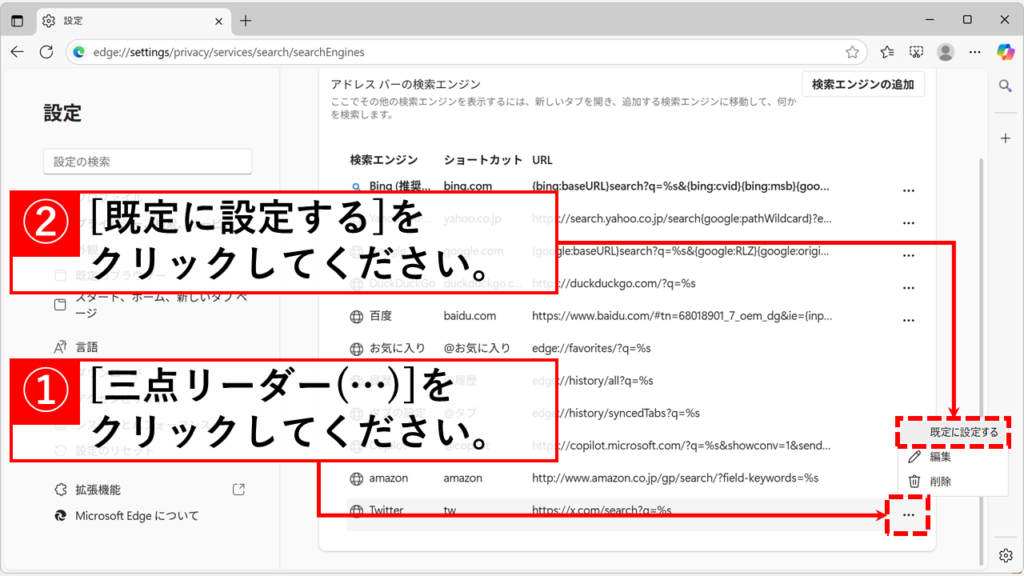Click the address bar URL field
This screenshot has height=576, width=1024.
[464, 52]
